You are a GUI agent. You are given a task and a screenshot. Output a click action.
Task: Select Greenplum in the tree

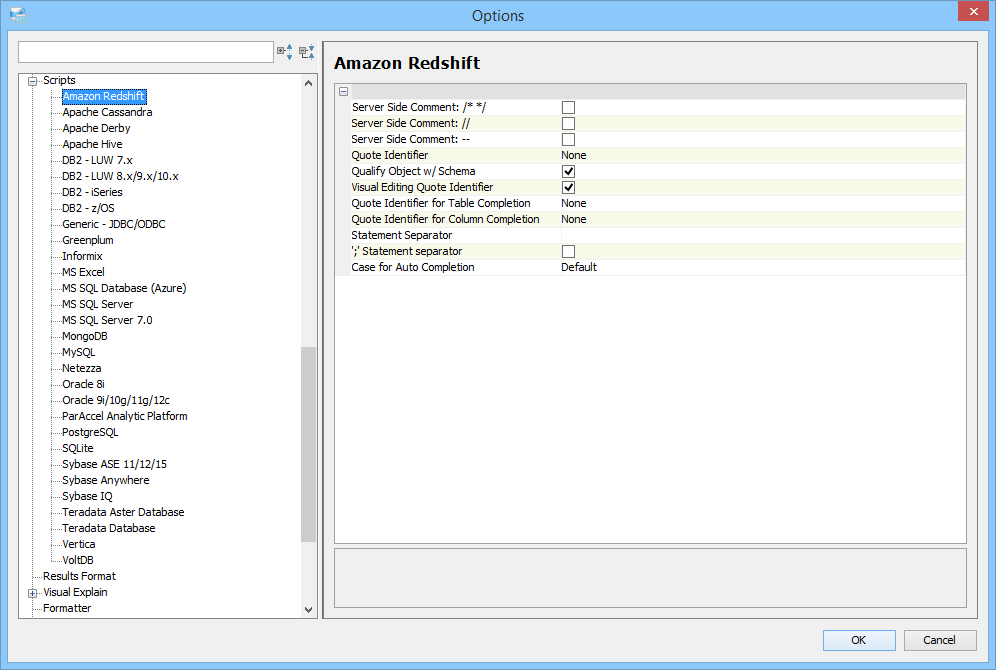(x=88, y=240)
